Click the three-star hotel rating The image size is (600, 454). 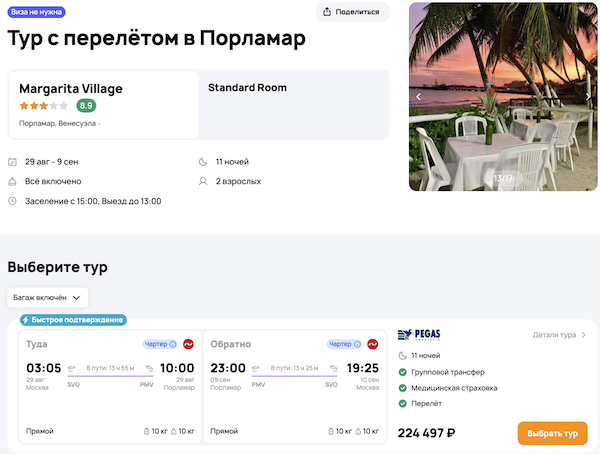pyautogui.click(x=43, y=105)
